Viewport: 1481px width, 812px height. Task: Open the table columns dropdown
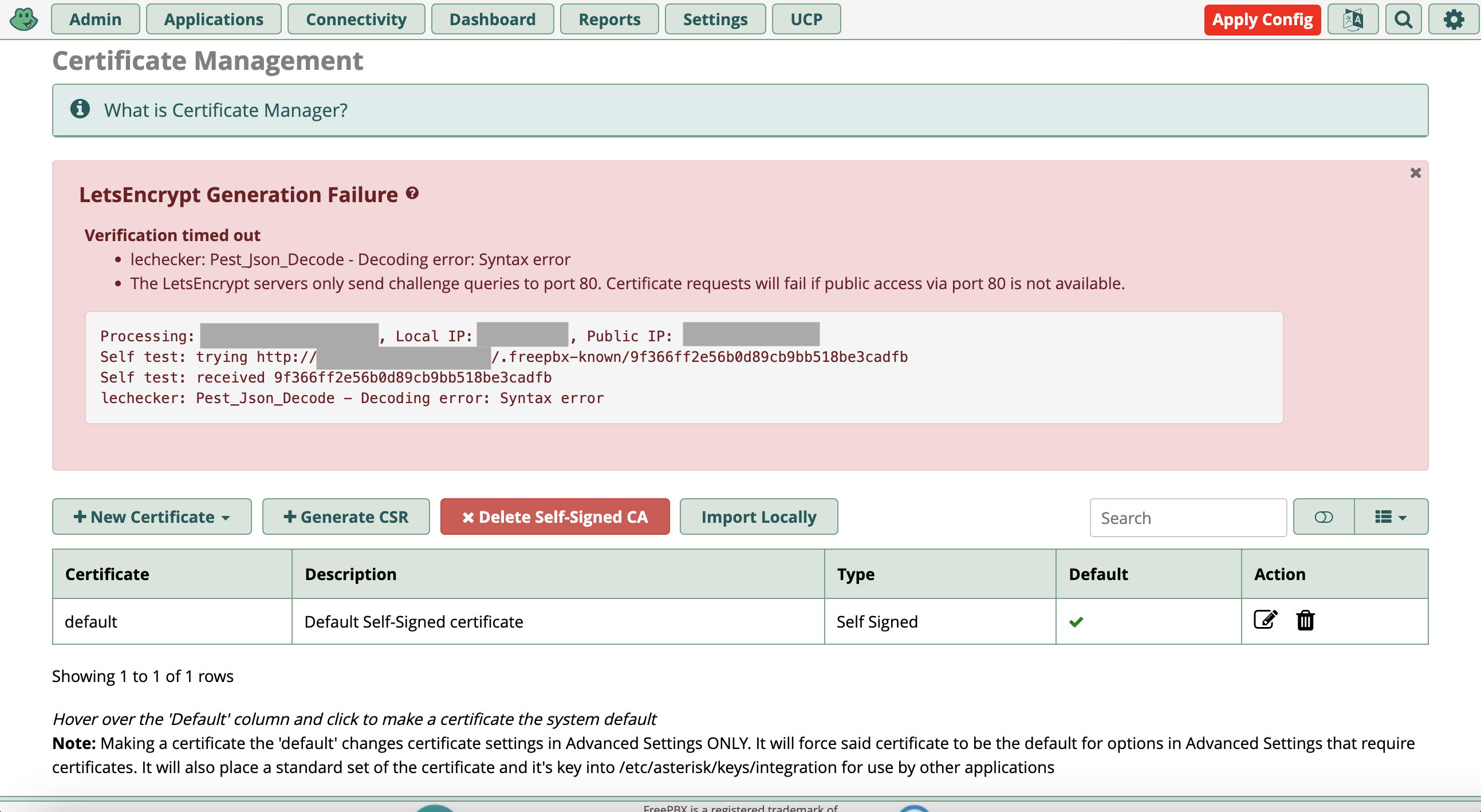[1391, 517]
